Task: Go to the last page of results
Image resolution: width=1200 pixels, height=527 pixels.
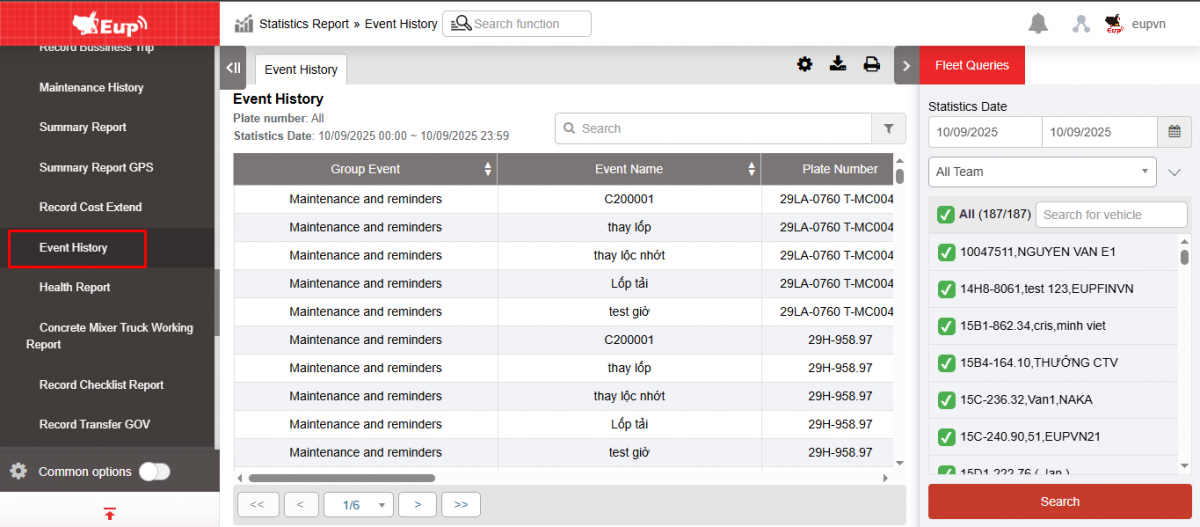Action: pos(461,505)
